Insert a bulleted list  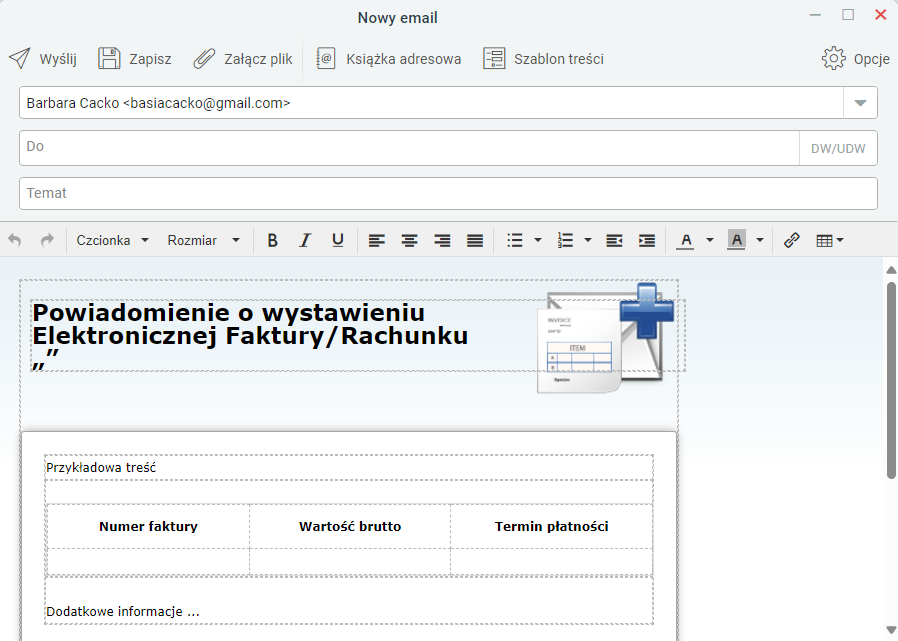(515, 241)
